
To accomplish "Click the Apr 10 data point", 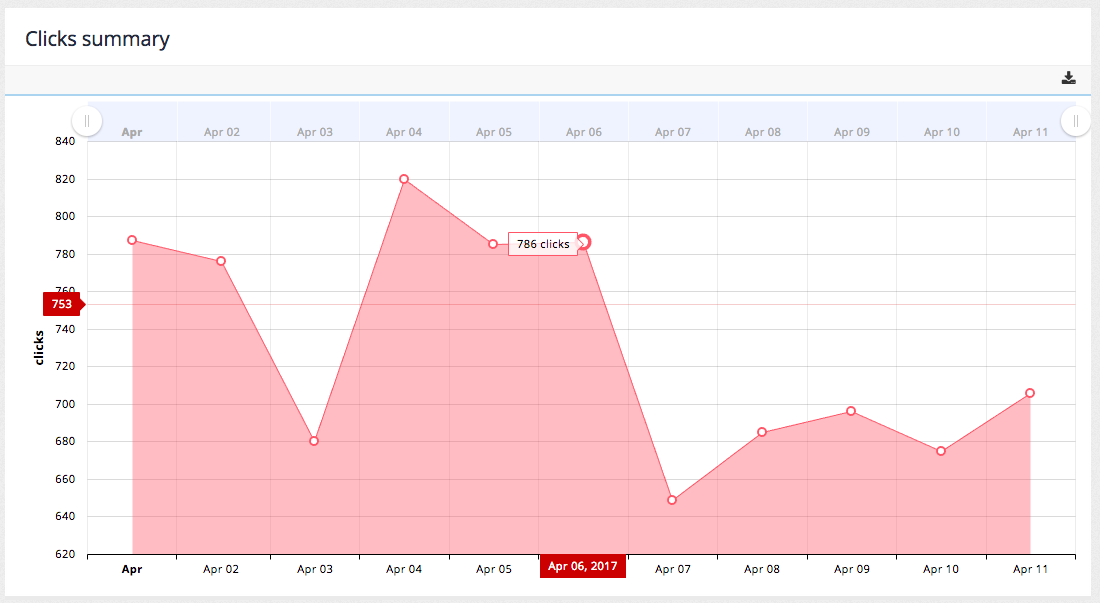I will click(x=941, y=450).
